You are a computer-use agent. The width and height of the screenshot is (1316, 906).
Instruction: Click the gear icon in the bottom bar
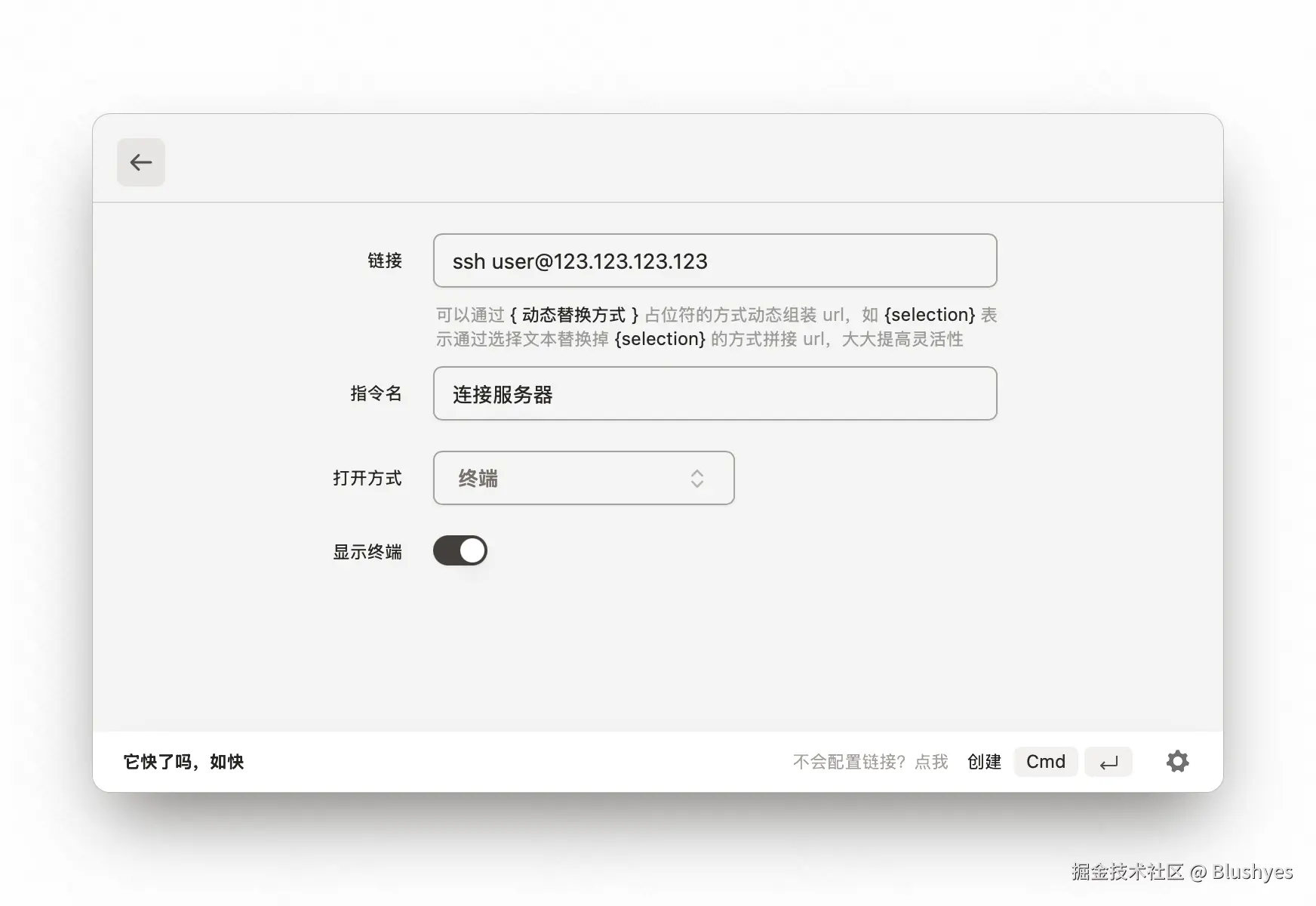(1177, 762)
